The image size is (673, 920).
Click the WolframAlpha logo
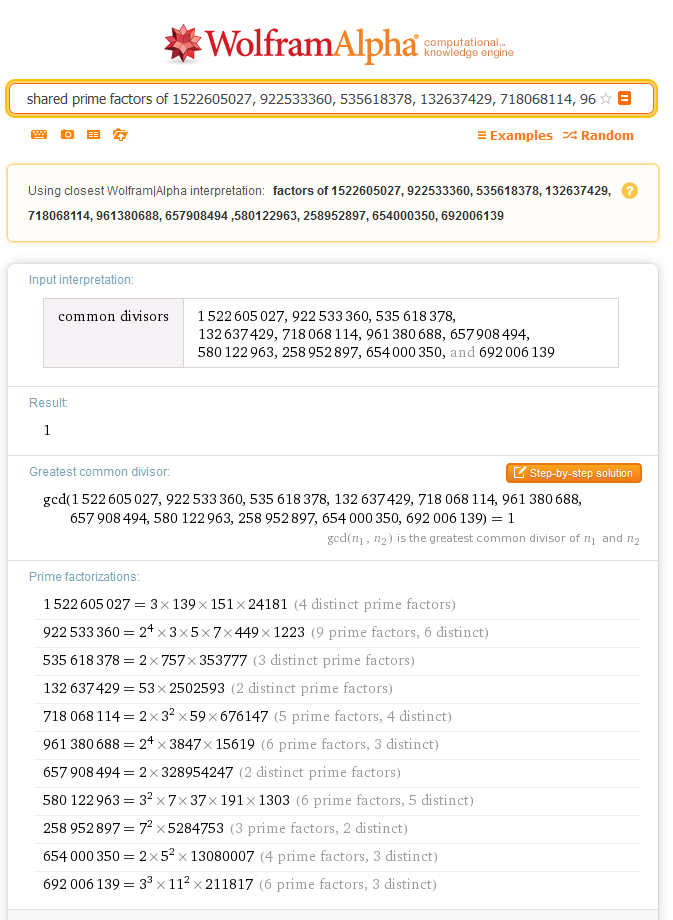[x=292, y=44]
